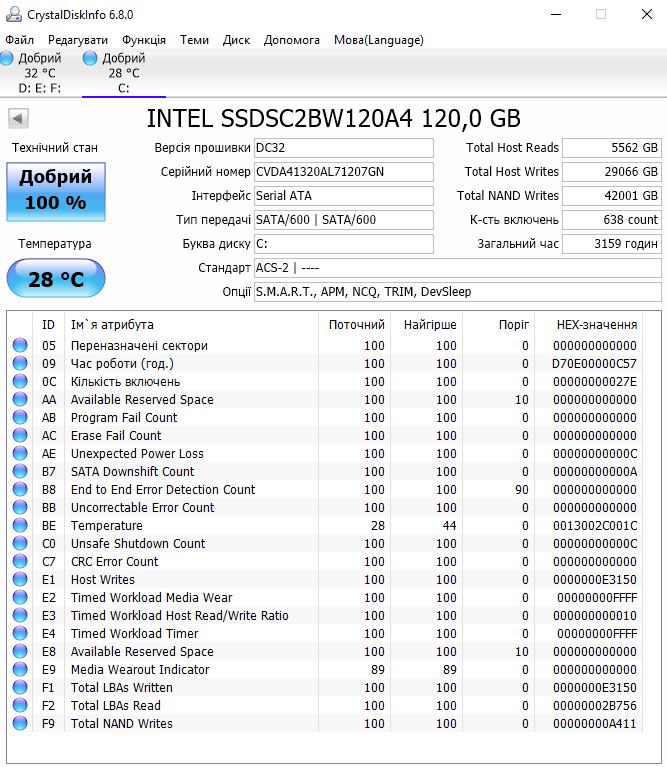Click status circle for Total LBAs Written

[20, 687]
